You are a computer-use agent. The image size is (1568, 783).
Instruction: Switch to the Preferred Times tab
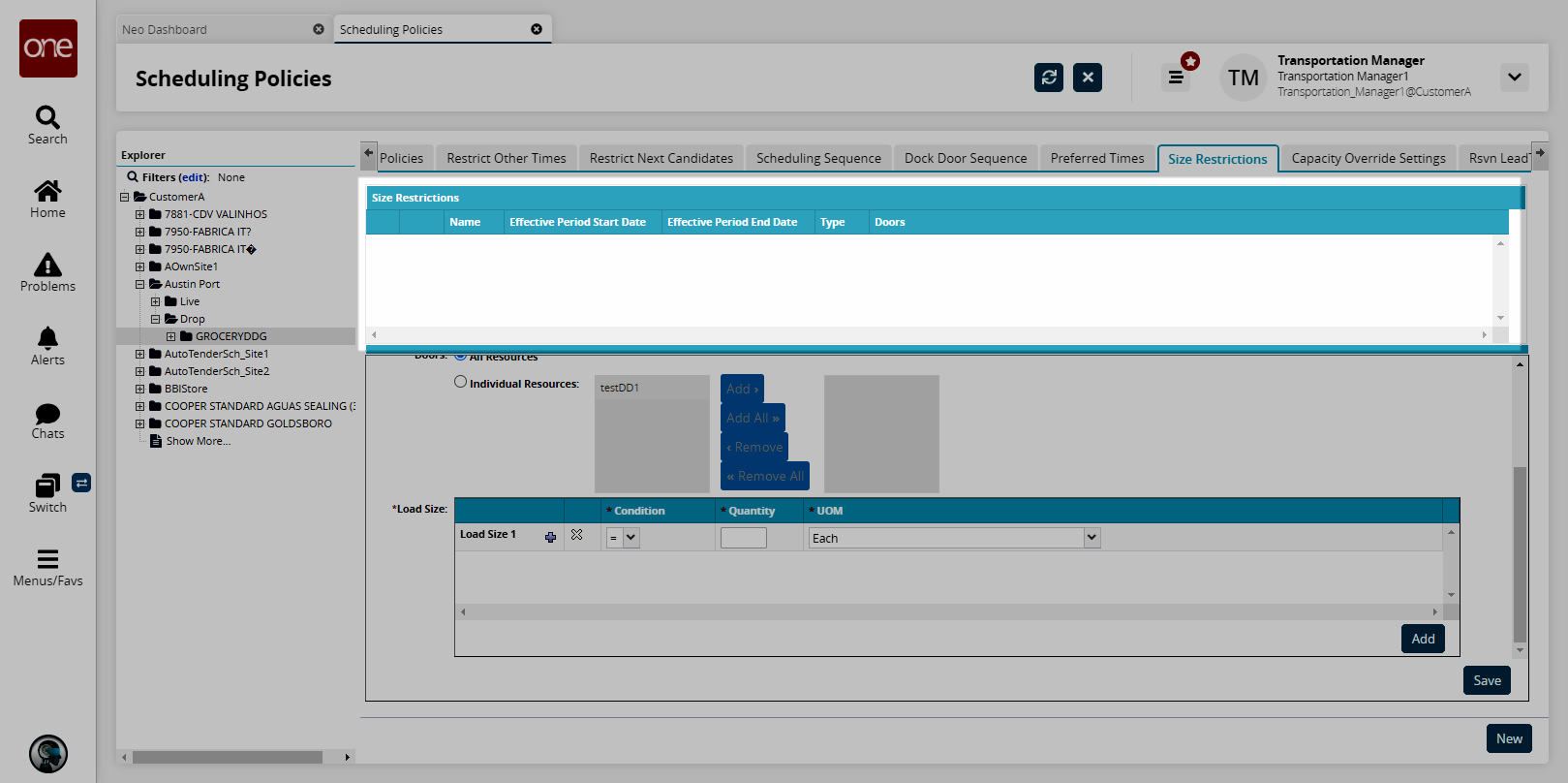tap(1096, 158)
